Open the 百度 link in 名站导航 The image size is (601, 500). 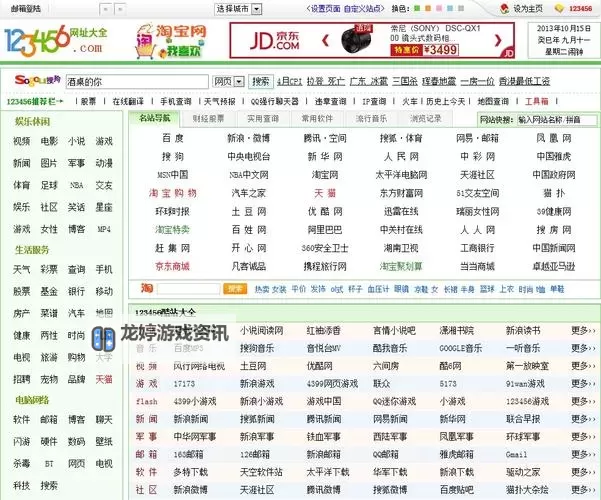pyautogui.click(x=172, y=137)
